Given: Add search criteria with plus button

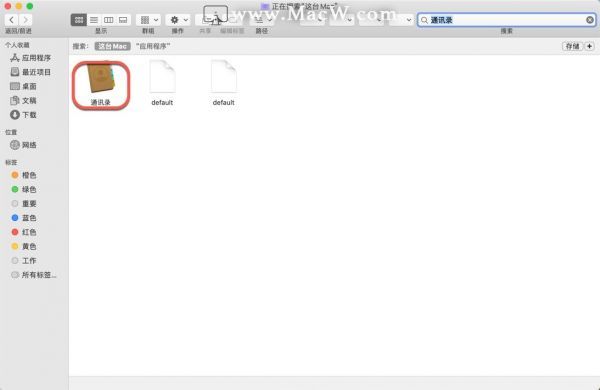Looking at the screenshot, I should click(590, 46).
